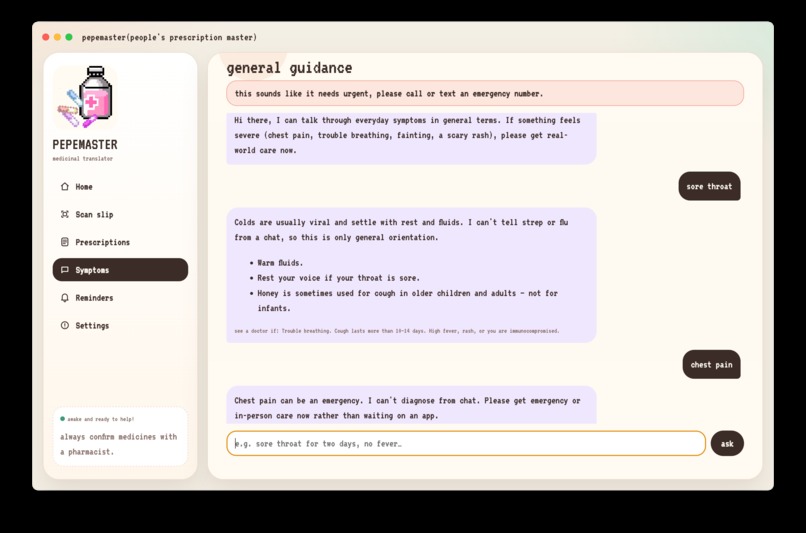Click the 'medicinal translator' subtitle
This screenshot has width=806, height=533.
pyautogui.click(x=82, y=158)
